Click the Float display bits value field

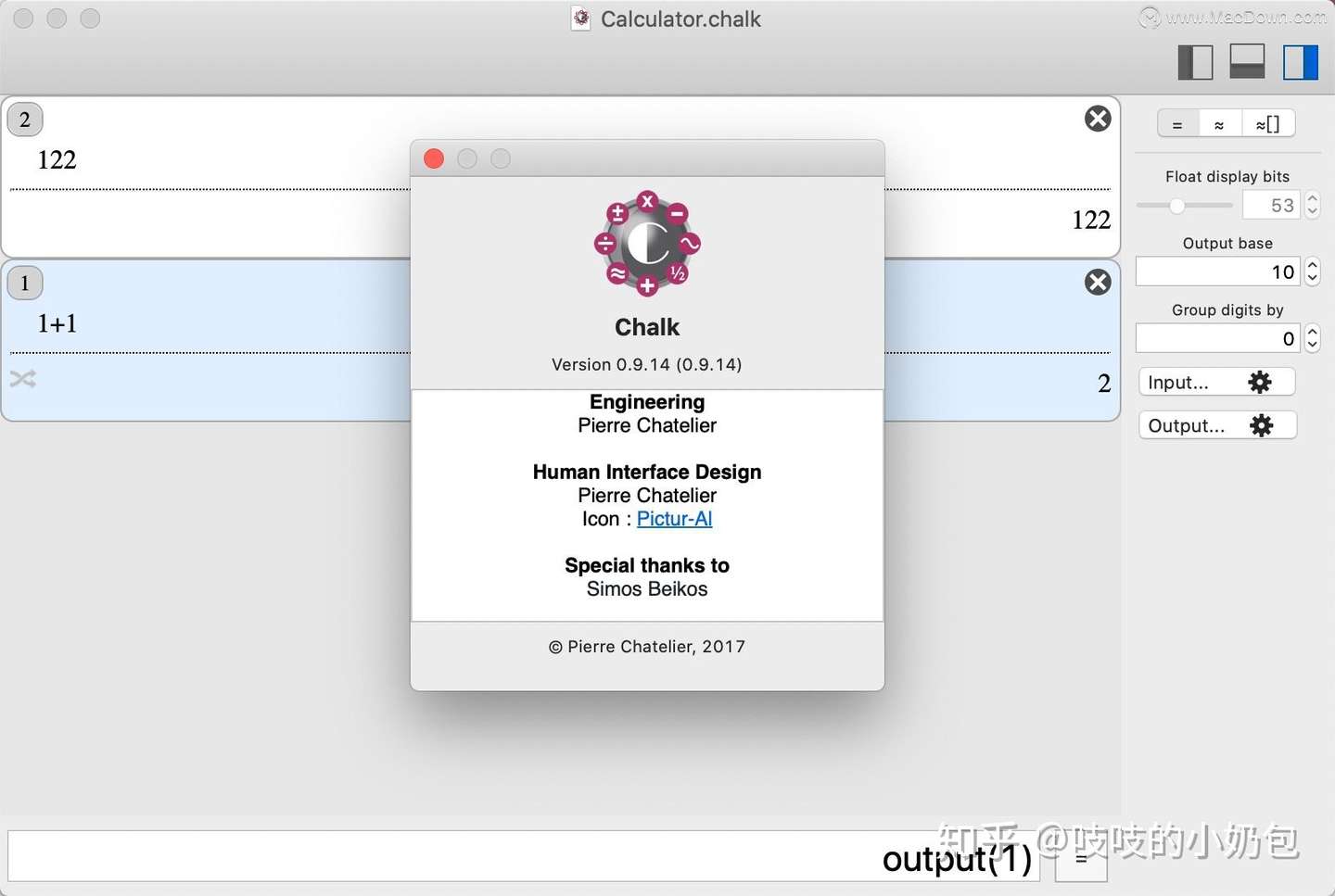tap(1271, 205)
